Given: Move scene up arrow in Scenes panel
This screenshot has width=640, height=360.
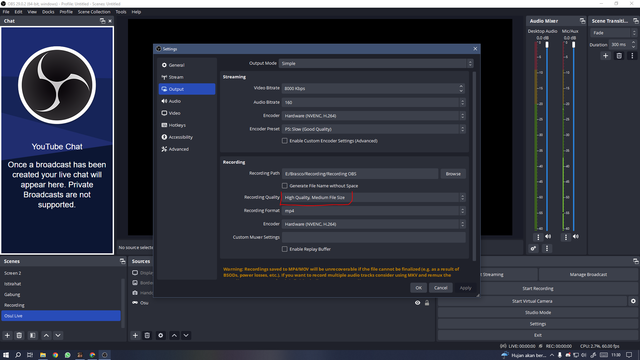Looking at the screenshot, I should (x=46, y=336).
